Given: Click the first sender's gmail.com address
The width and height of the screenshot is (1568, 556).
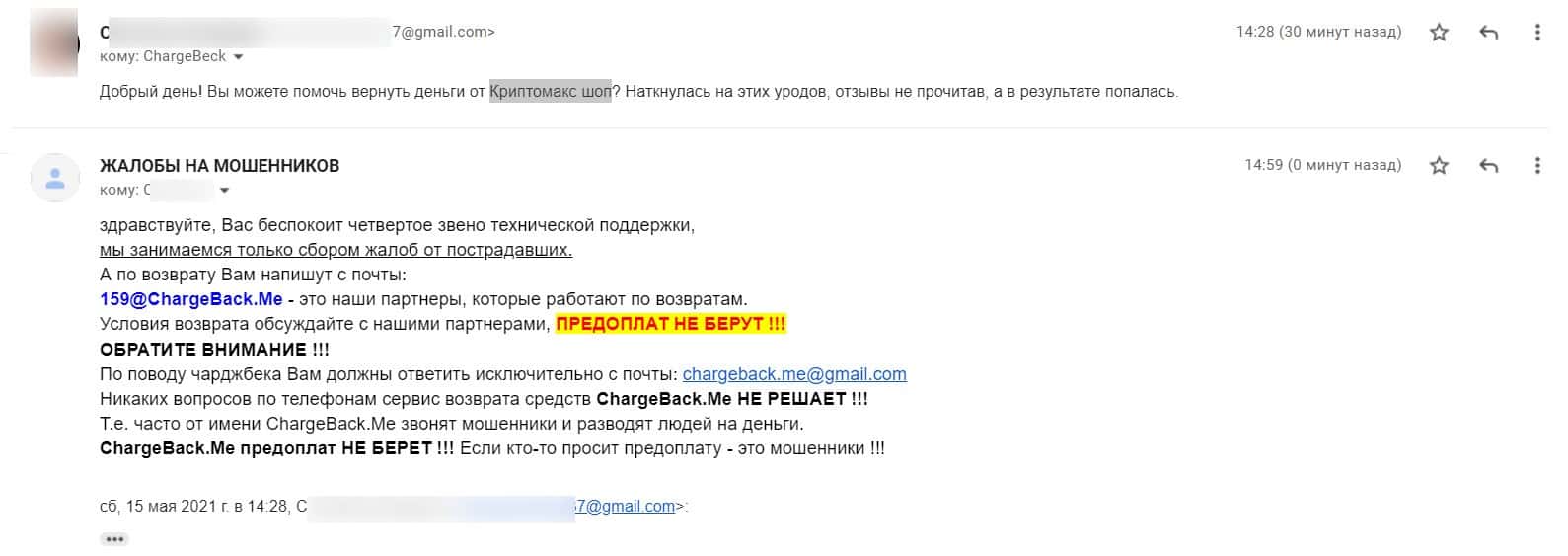Looking at the screenshot, I should point(443,32).
